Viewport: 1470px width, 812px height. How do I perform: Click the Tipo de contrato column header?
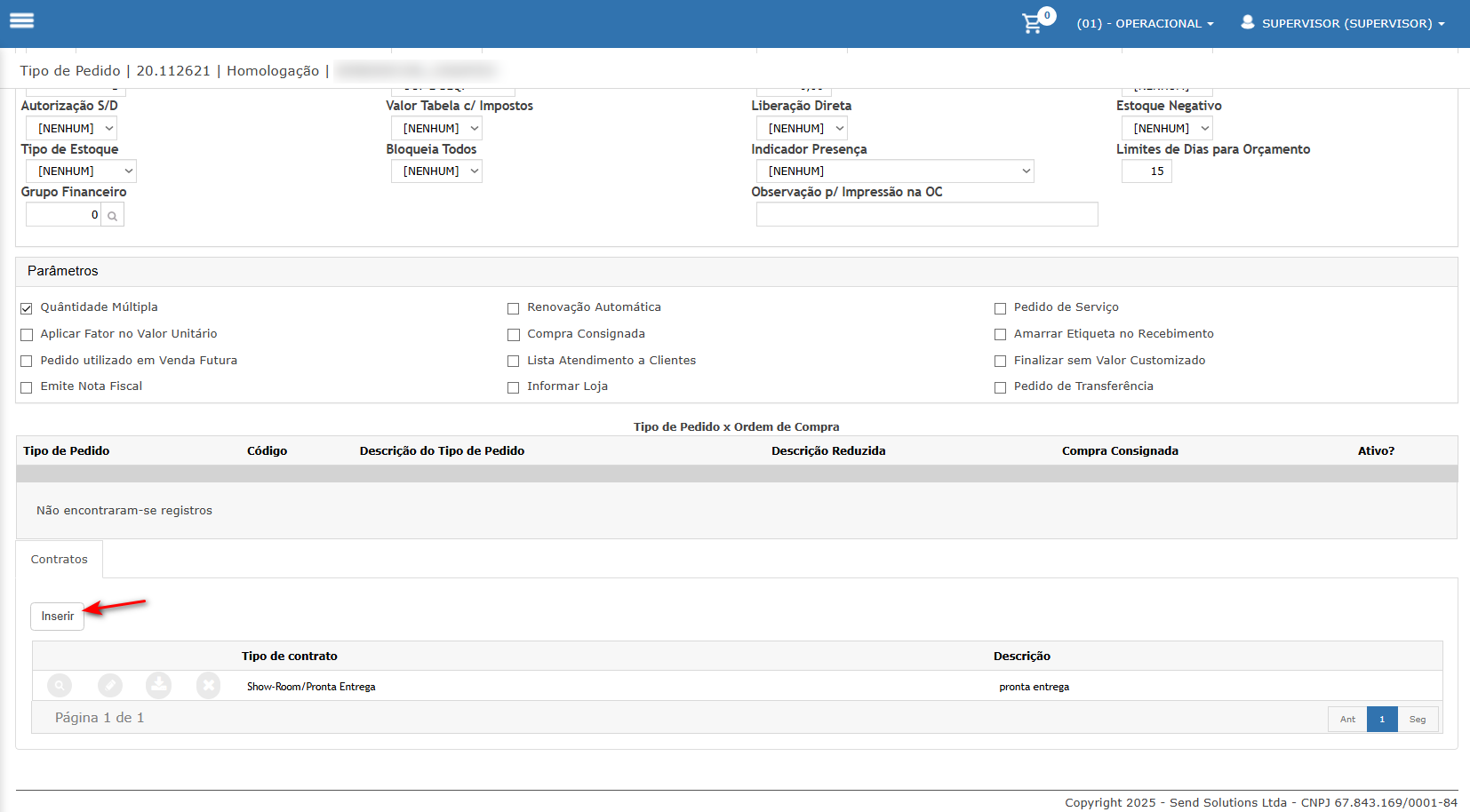(x=290, y=657)
